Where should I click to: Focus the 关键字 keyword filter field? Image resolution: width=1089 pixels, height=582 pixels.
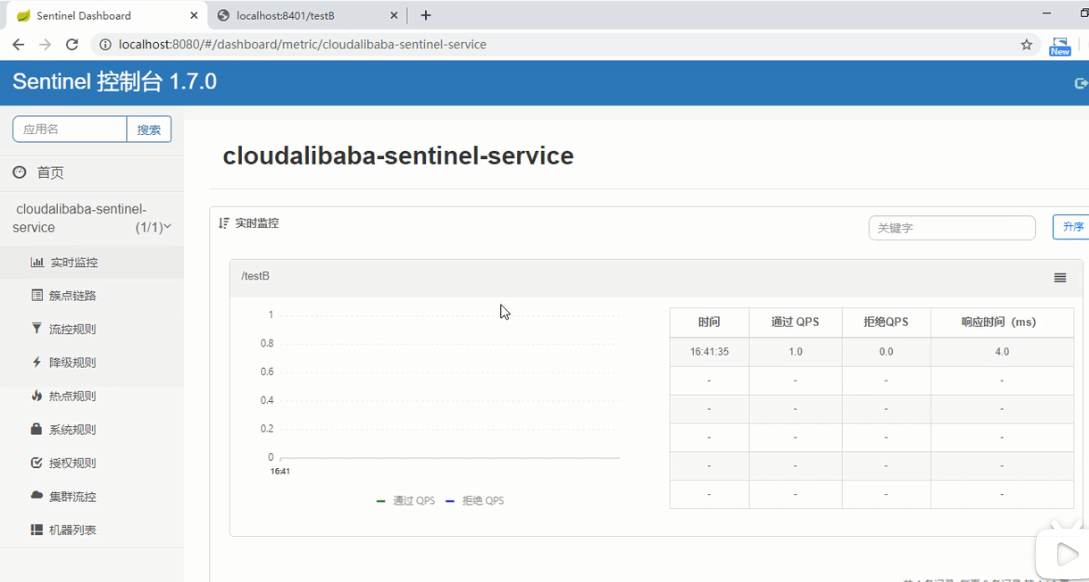point(952,228)
